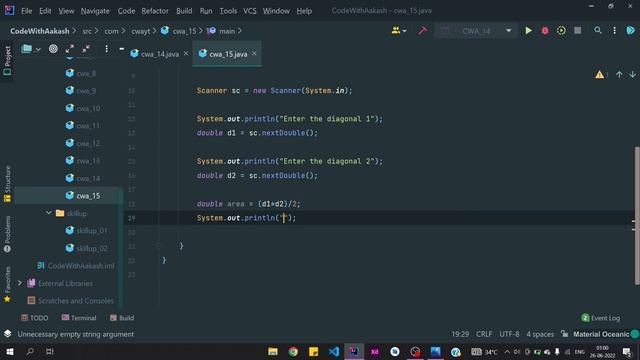Click the editor vertical scrollbar
This screenshot has width=640, height=360.
coord(637,216)
